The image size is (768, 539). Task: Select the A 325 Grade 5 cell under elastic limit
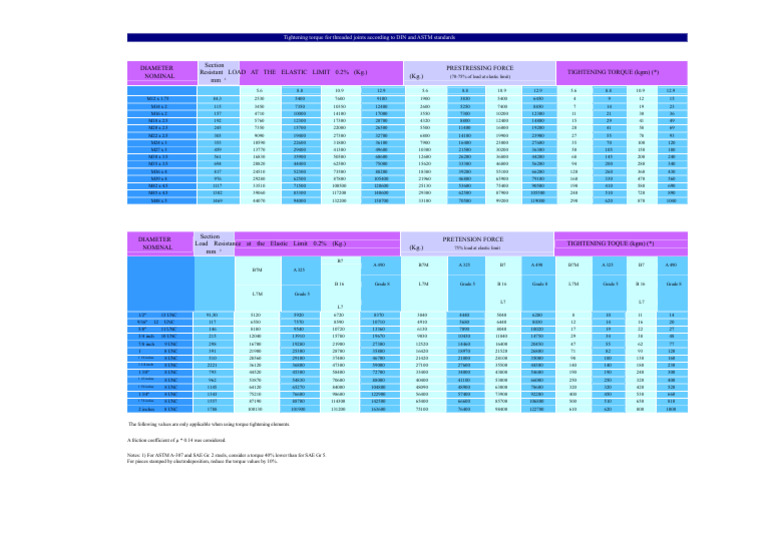301,283
